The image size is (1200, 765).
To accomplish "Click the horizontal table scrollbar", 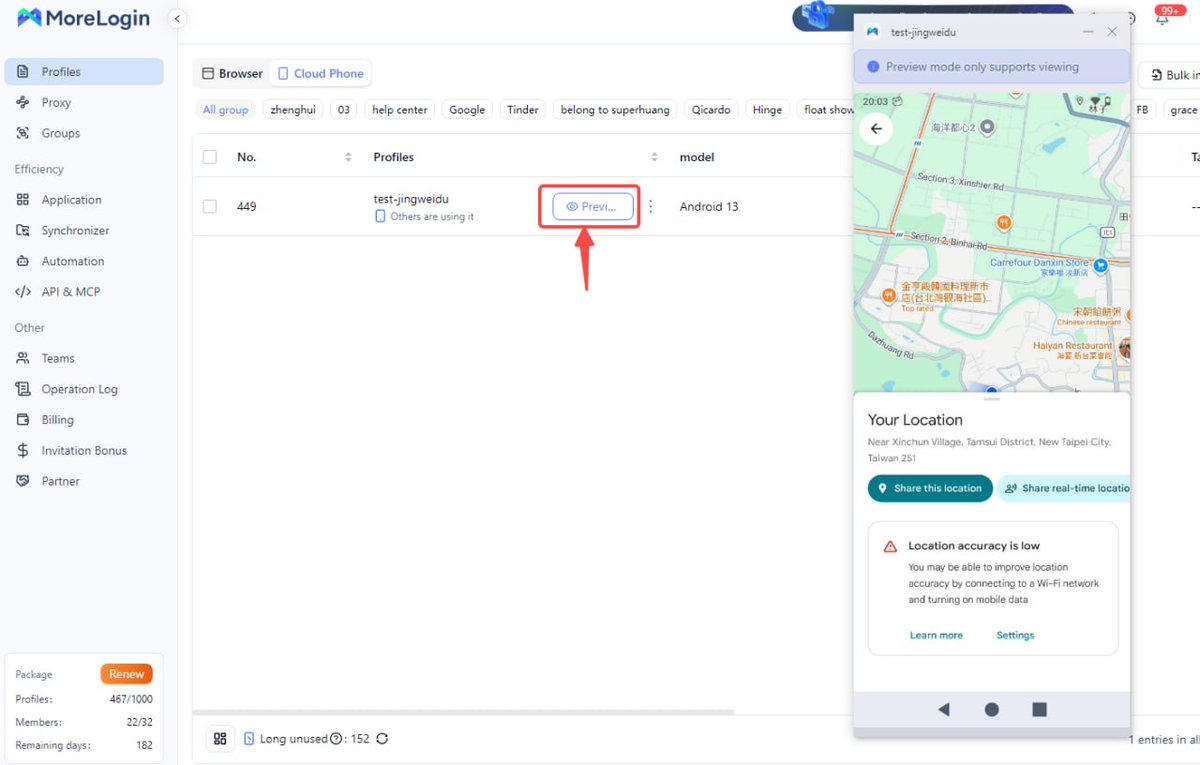I will (x=463, y=712).
